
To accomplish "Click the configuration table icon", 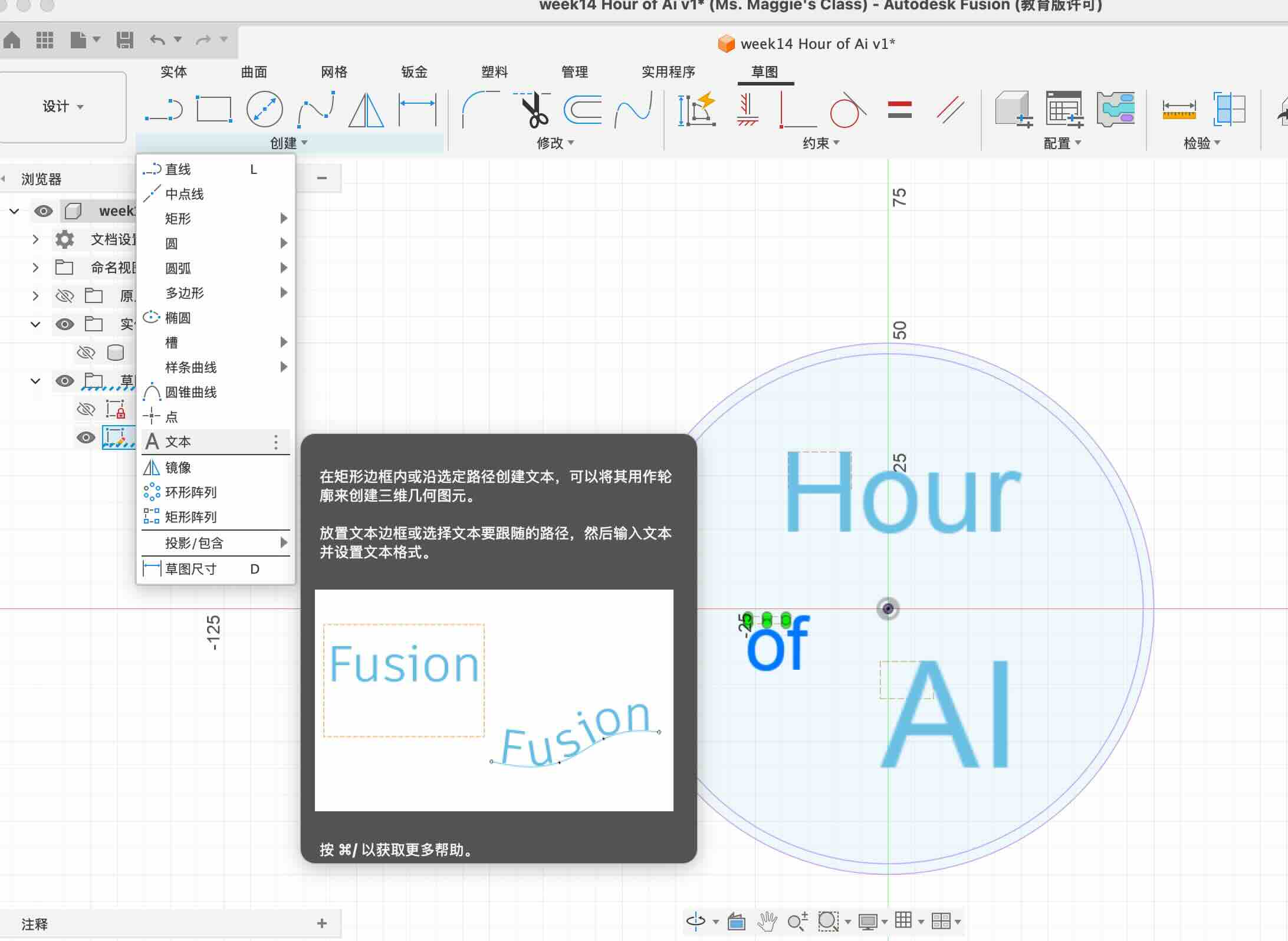I will 1064,110.
